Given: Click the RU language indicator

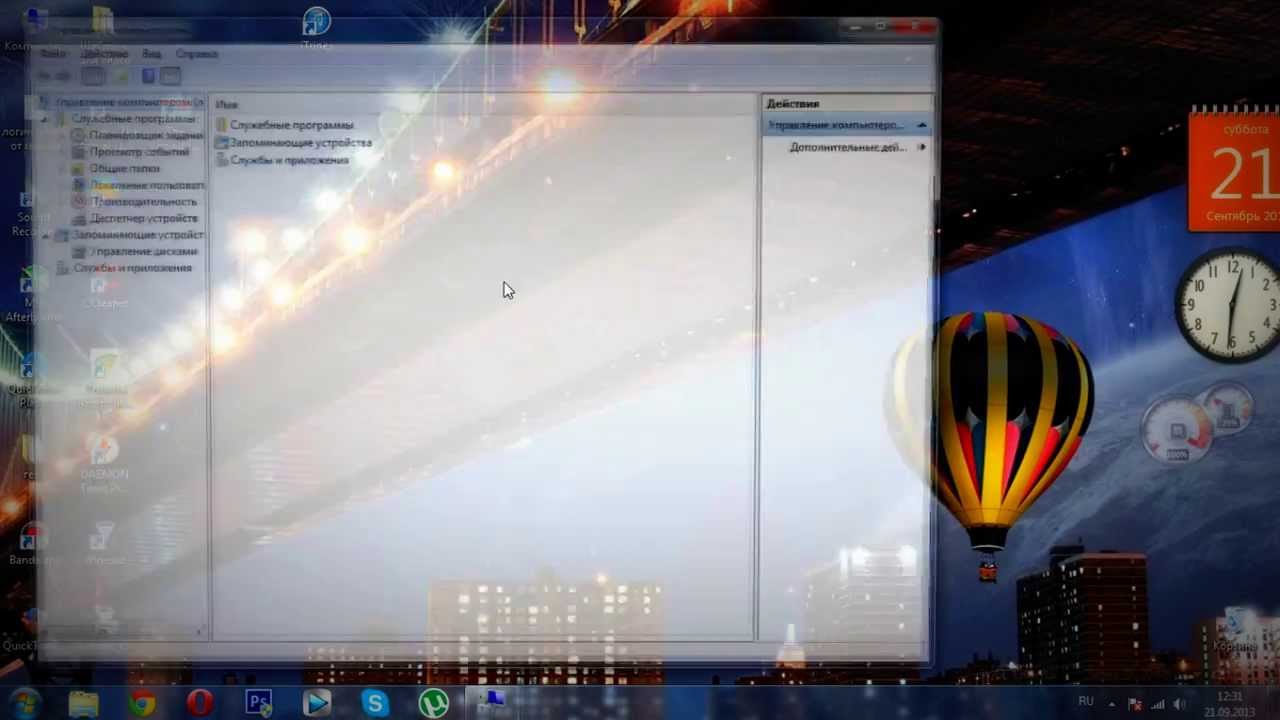Looking at the screenshot, I should pyautogui.click(x=1086, y=702).
